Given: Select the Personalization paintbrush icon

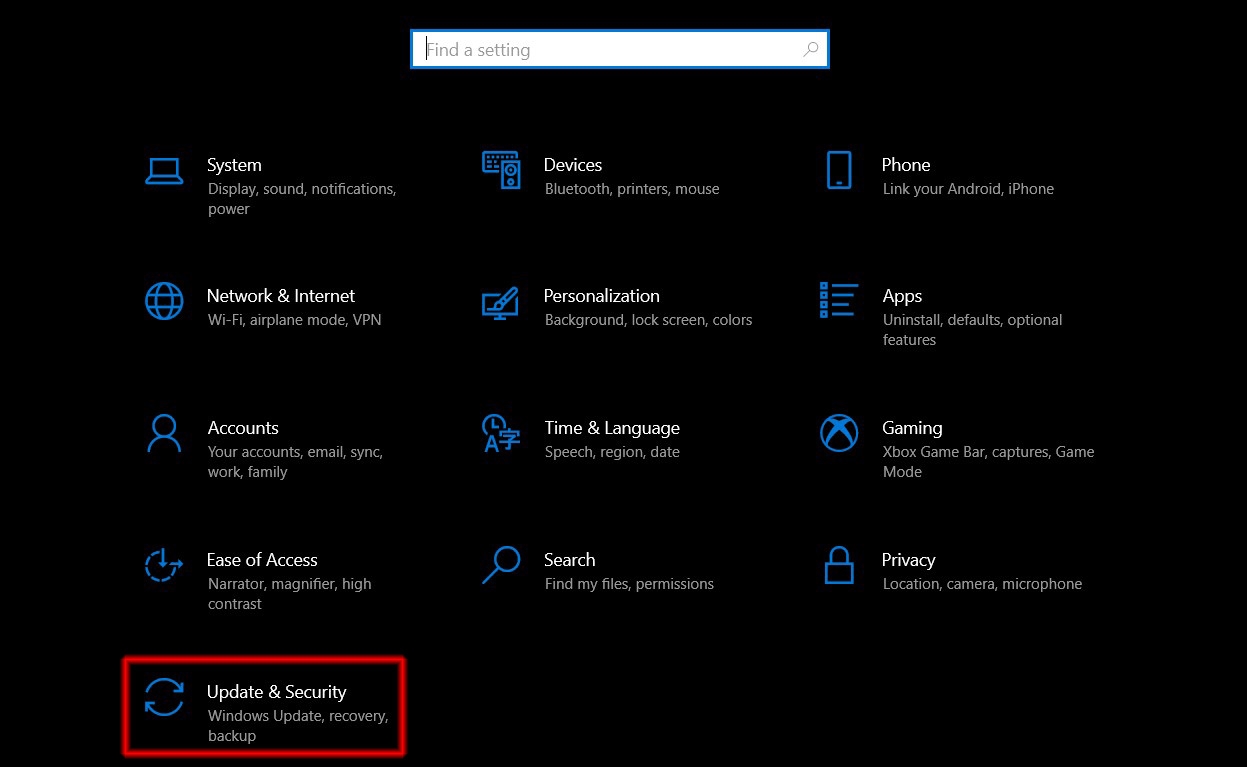Looking at the screenshot, I should click(501, 302).
